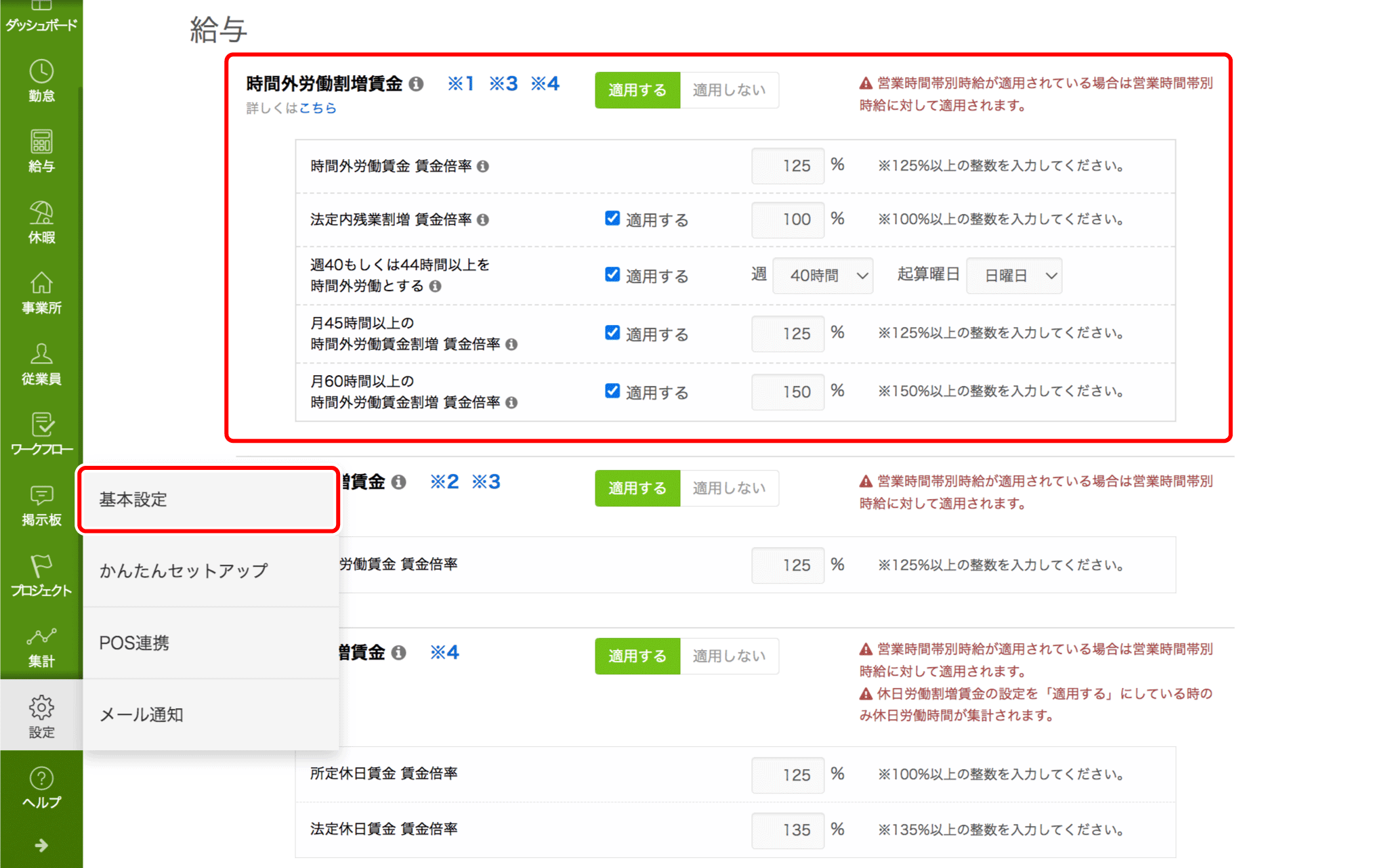This screenshot has width=1388, height=868.
Task: Edit second section 労働賃金 rate field 125
Action: tap(788, 565)
